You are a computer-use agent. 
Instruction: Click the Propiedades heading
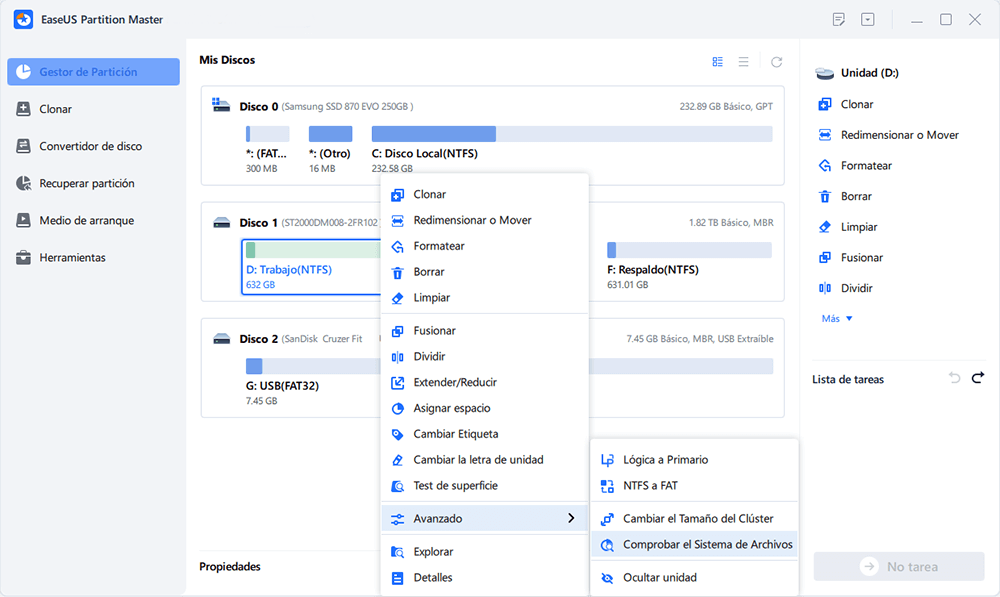tap(230, 566)
